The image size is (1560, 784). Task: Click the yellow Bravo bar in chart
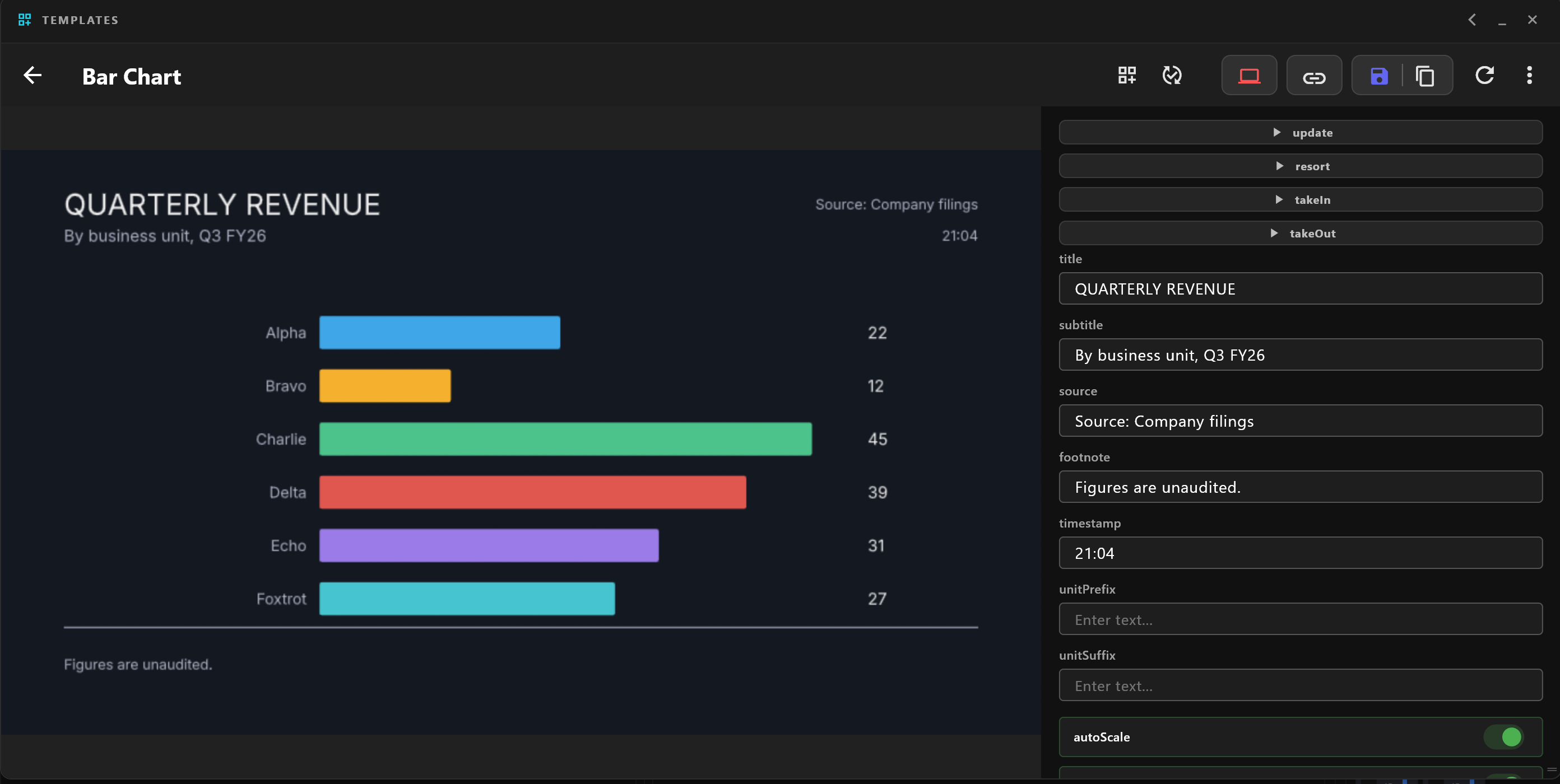[385, 386]
